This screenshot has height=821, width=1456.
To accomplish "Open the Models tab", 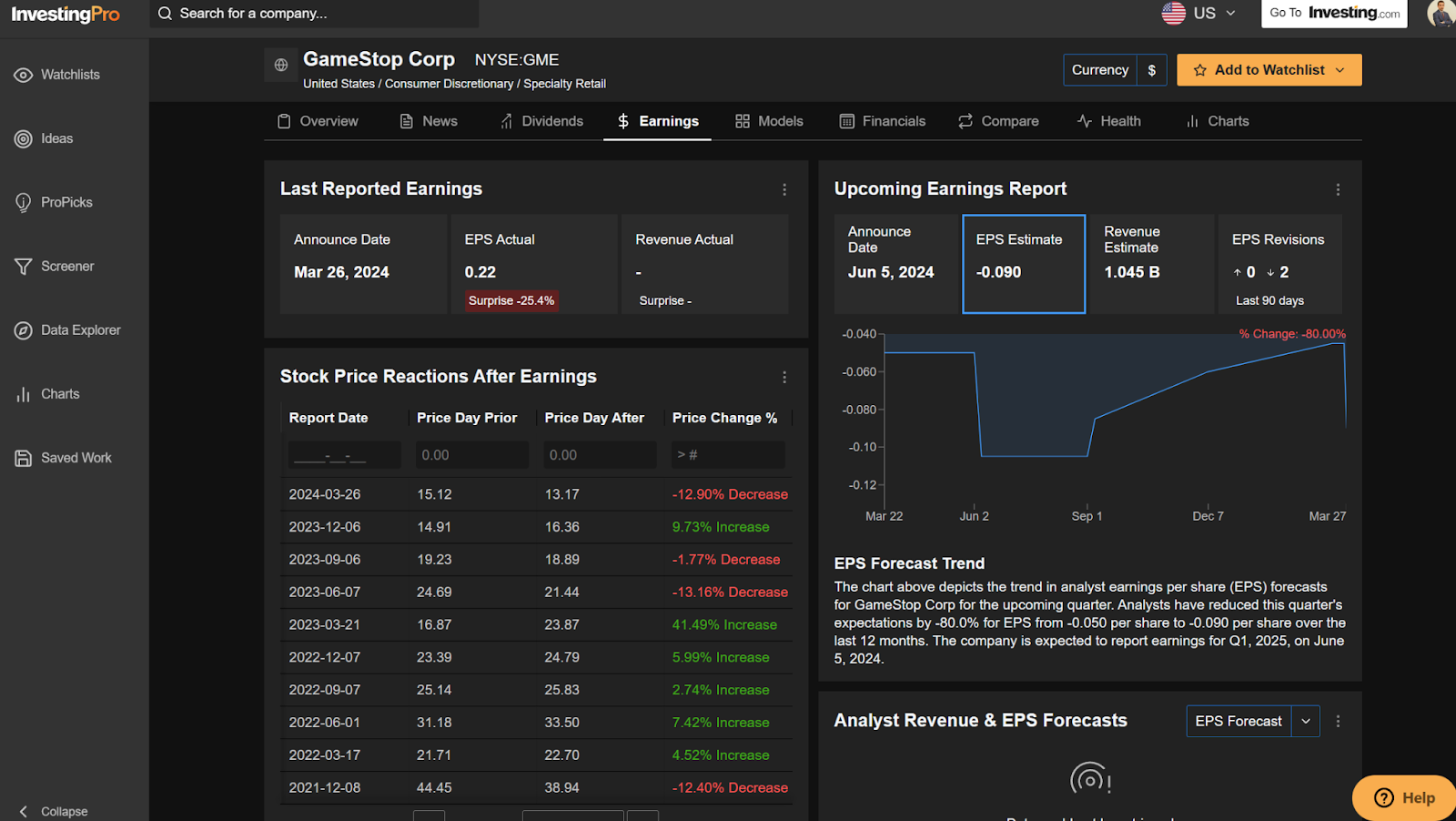I will (769, 121).
